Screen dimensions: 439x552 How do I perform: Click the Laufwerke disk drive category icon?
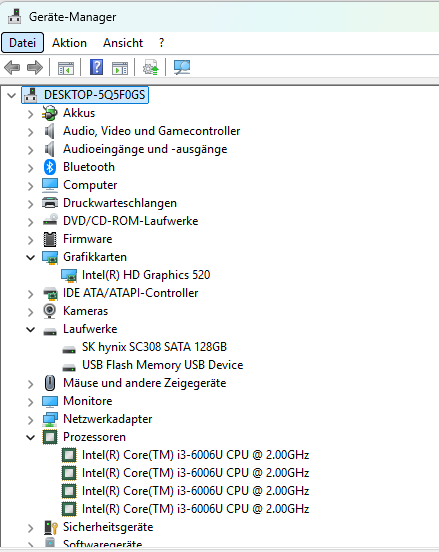point(50,331)
